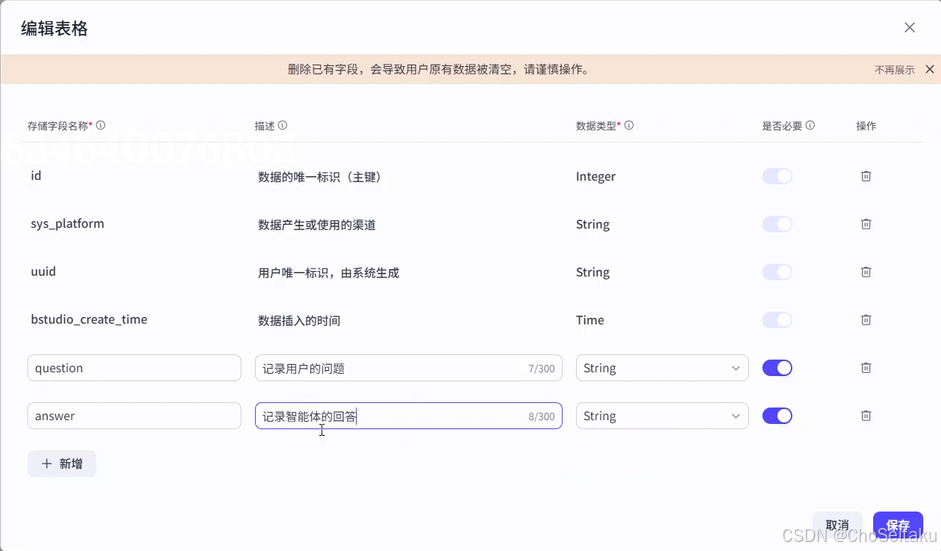Focus the question field name input

click(134, 368)
